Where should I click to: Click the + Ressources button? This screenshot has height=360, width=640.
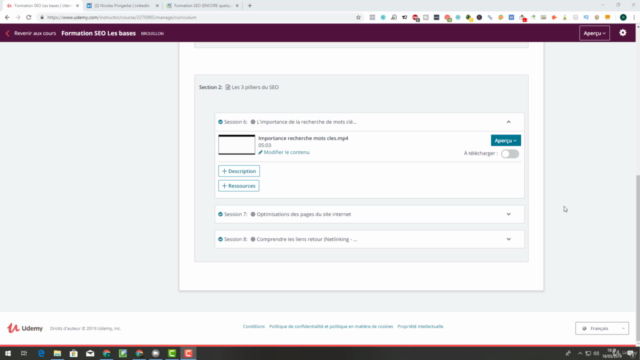[x=239, y=186]
